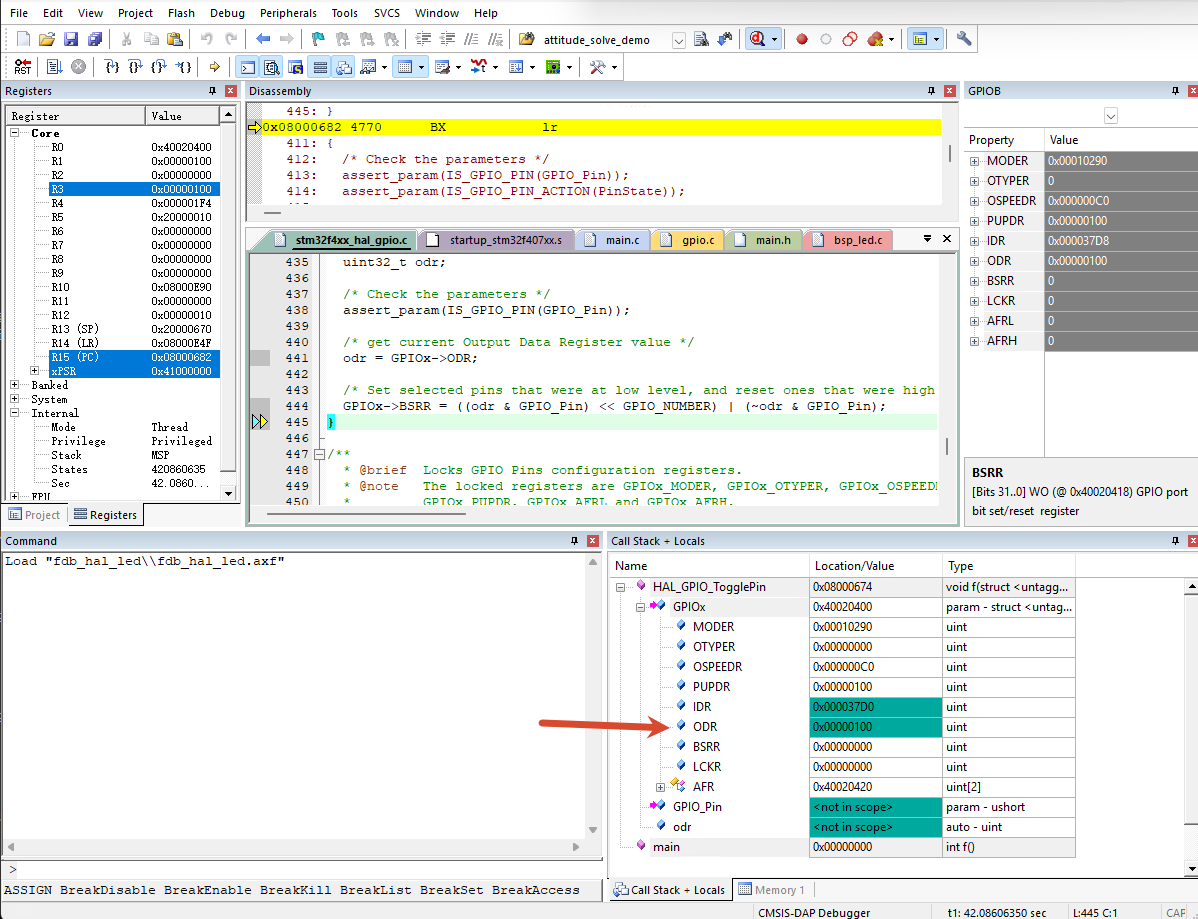Toggle the pin on the Registers panel

(x=212, y=91)
